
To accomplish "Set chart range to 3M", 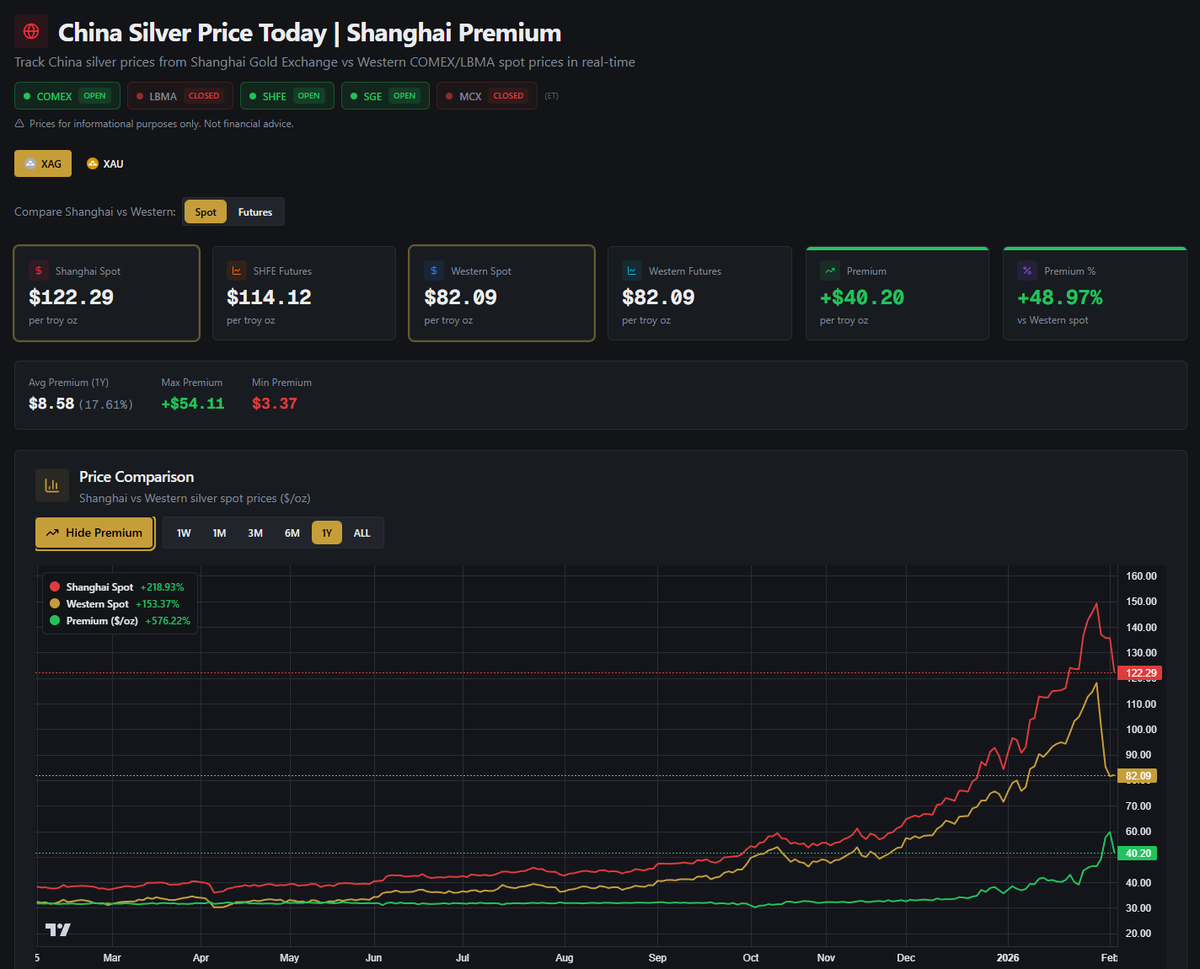I will click(x=255, y=533).
